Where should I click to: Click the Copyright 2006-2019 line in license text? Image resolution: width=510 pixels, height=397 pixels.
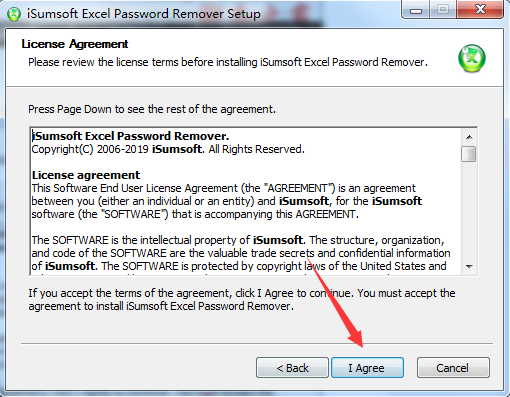(x=168, y=149)
